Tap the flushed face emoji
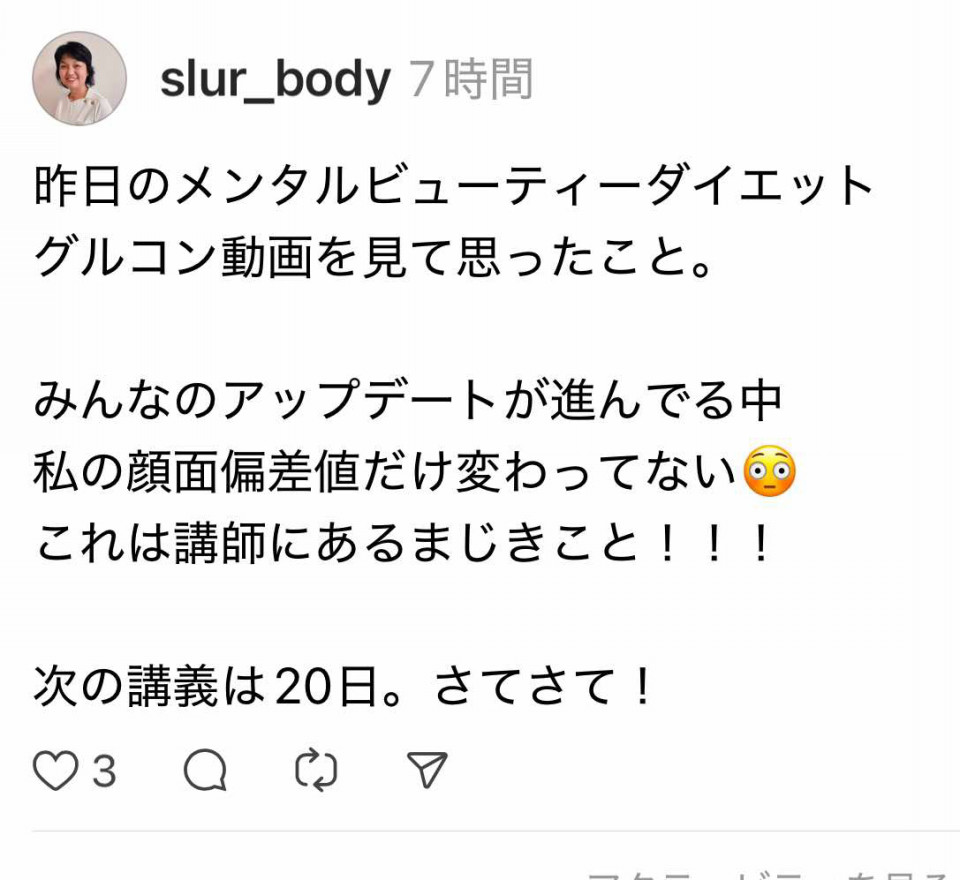This screenshot has height=880, width=960. [769, 472]
